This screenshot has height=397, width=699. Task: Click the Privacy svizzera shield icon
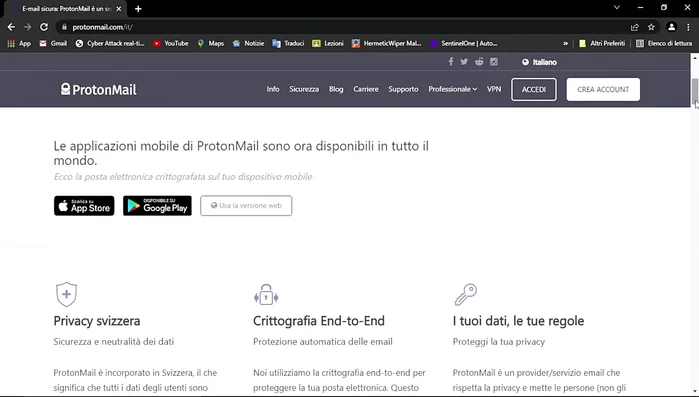tap(66, 295)
